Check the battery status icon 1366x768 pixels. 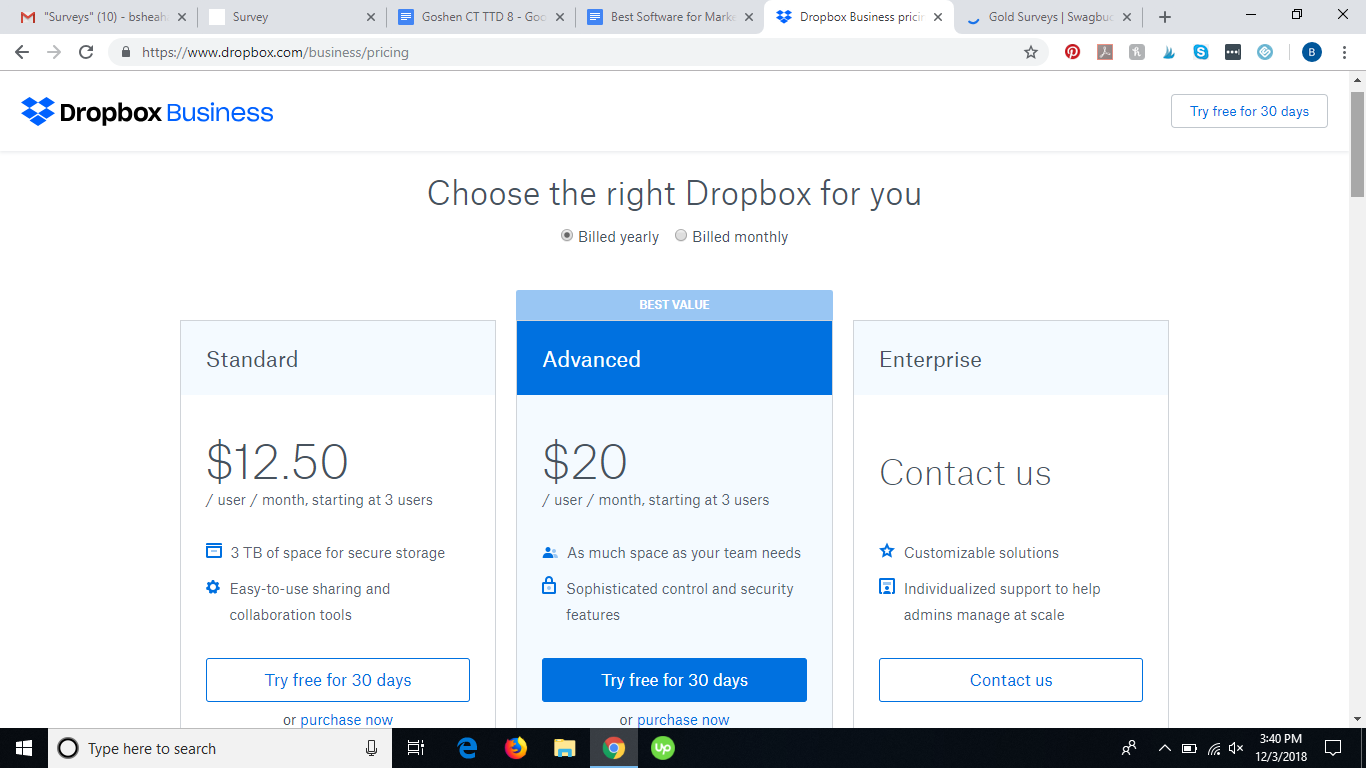point(1189,748)
